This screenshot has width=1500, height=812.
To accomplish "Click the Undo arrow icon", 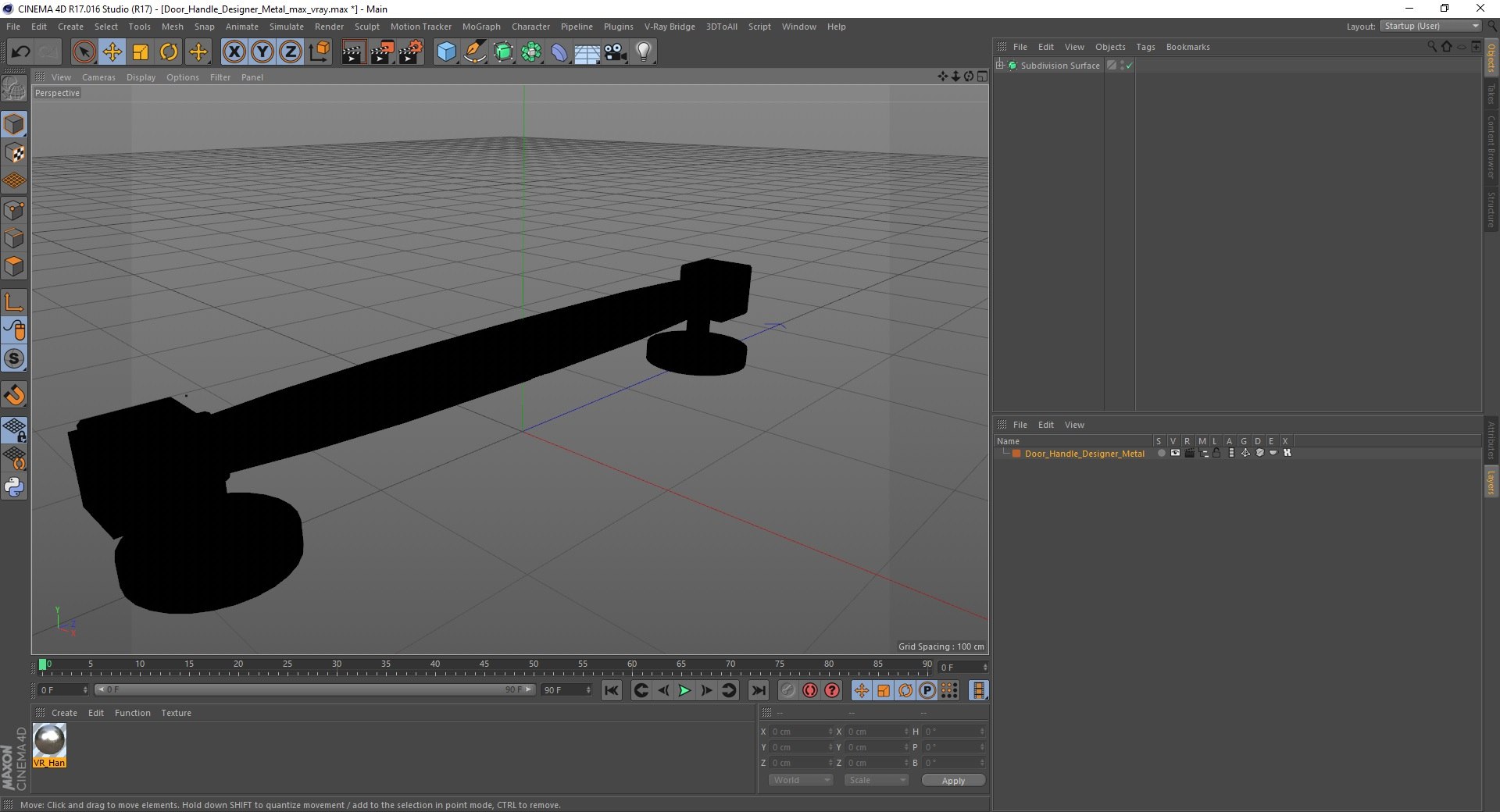I will coord(20,52).
